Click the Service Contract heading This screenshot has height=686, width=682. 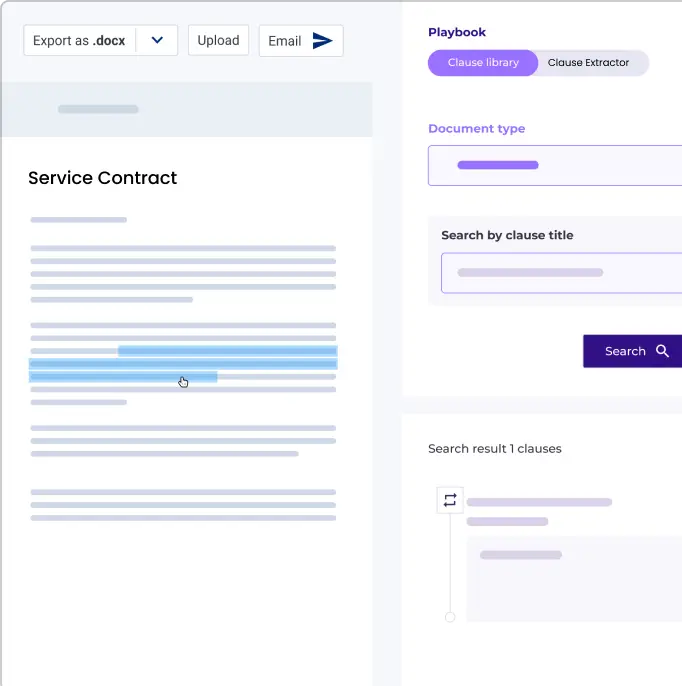tap(102, 178)
